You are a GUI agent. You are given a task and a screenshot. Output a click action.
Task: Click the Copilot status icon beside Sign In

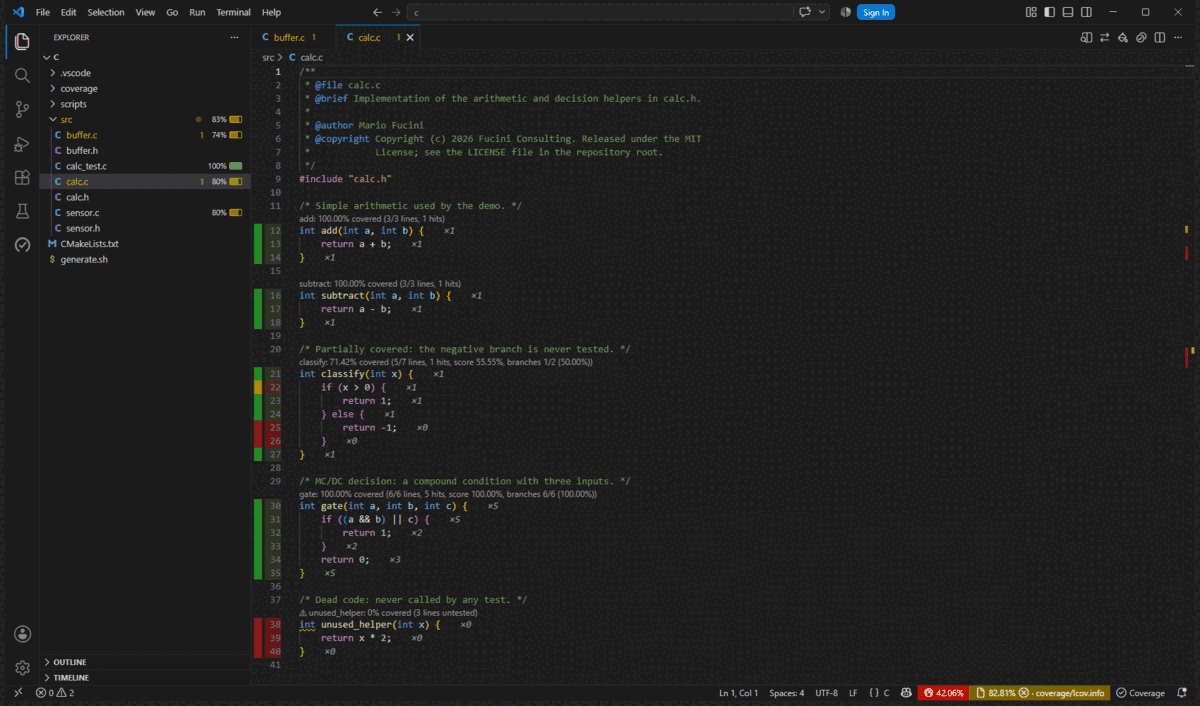(845, 12)
